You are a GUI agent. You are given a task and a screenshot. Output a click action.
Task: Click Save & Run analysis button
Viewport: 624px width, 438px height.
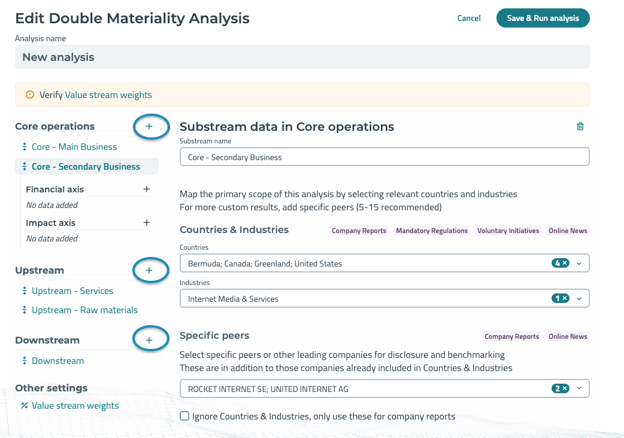(542, 18)
